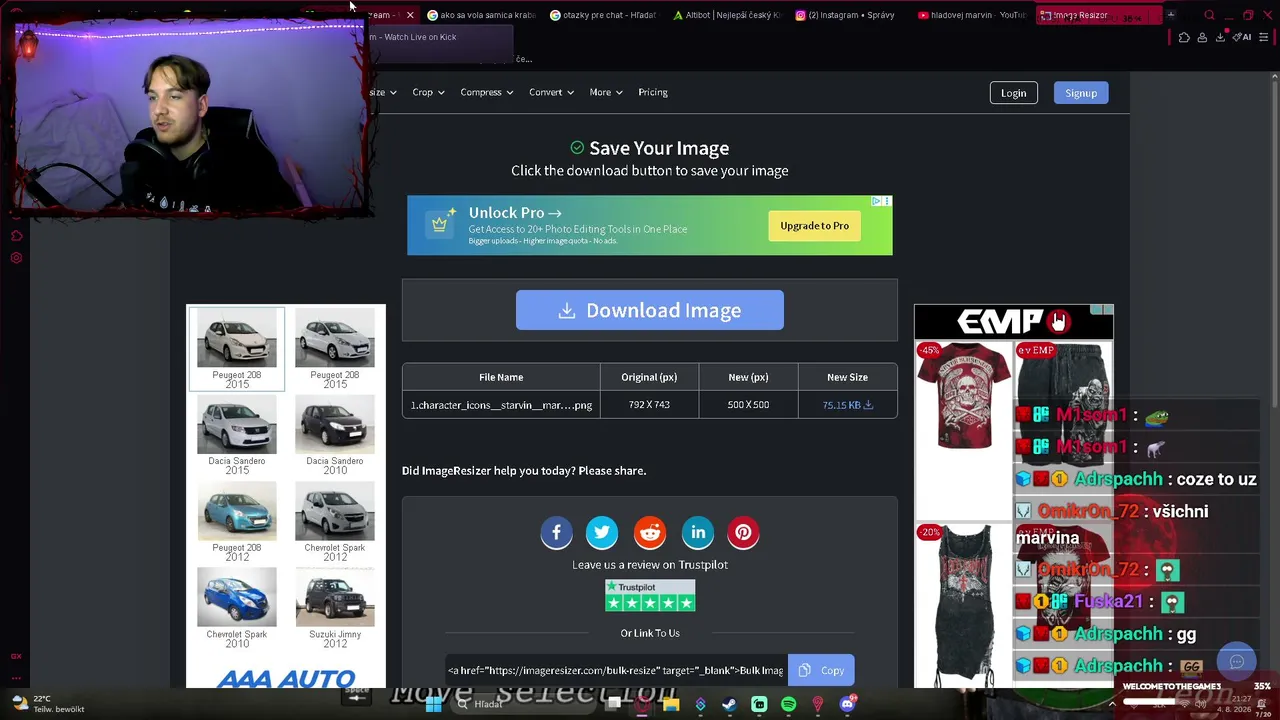
Task: Open the Crop dropdown menu
Action: (428, 92)
